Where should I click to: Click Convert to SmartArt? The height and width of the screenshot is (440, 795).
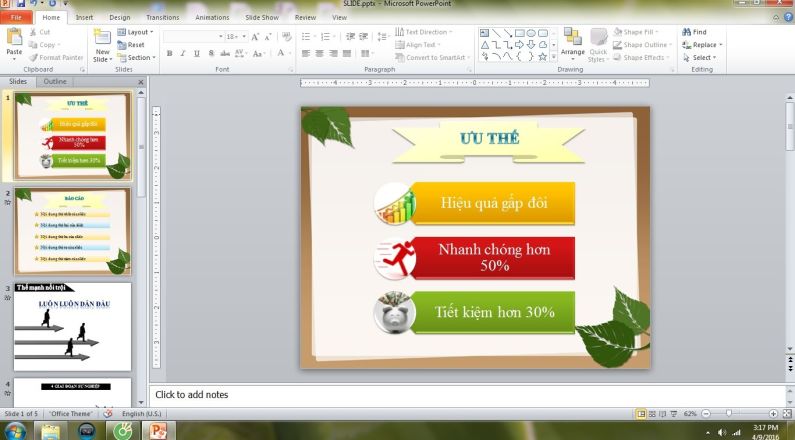(432, 57)
